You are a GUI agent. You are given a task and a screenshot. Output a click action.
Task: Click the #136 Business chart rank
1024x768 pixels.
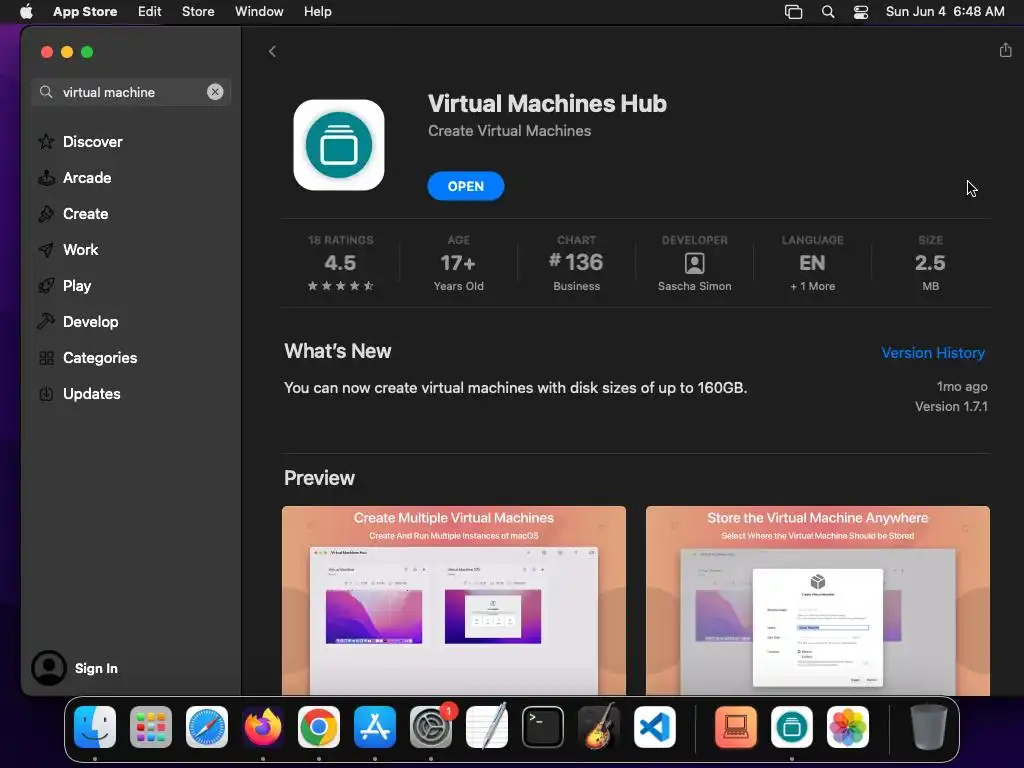coord(576,263)
